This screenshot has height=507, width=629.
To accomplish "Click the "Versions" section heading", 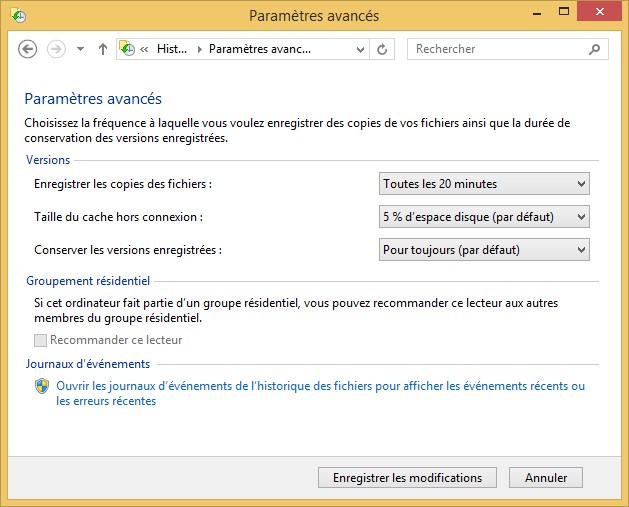I will pos(48,160).
